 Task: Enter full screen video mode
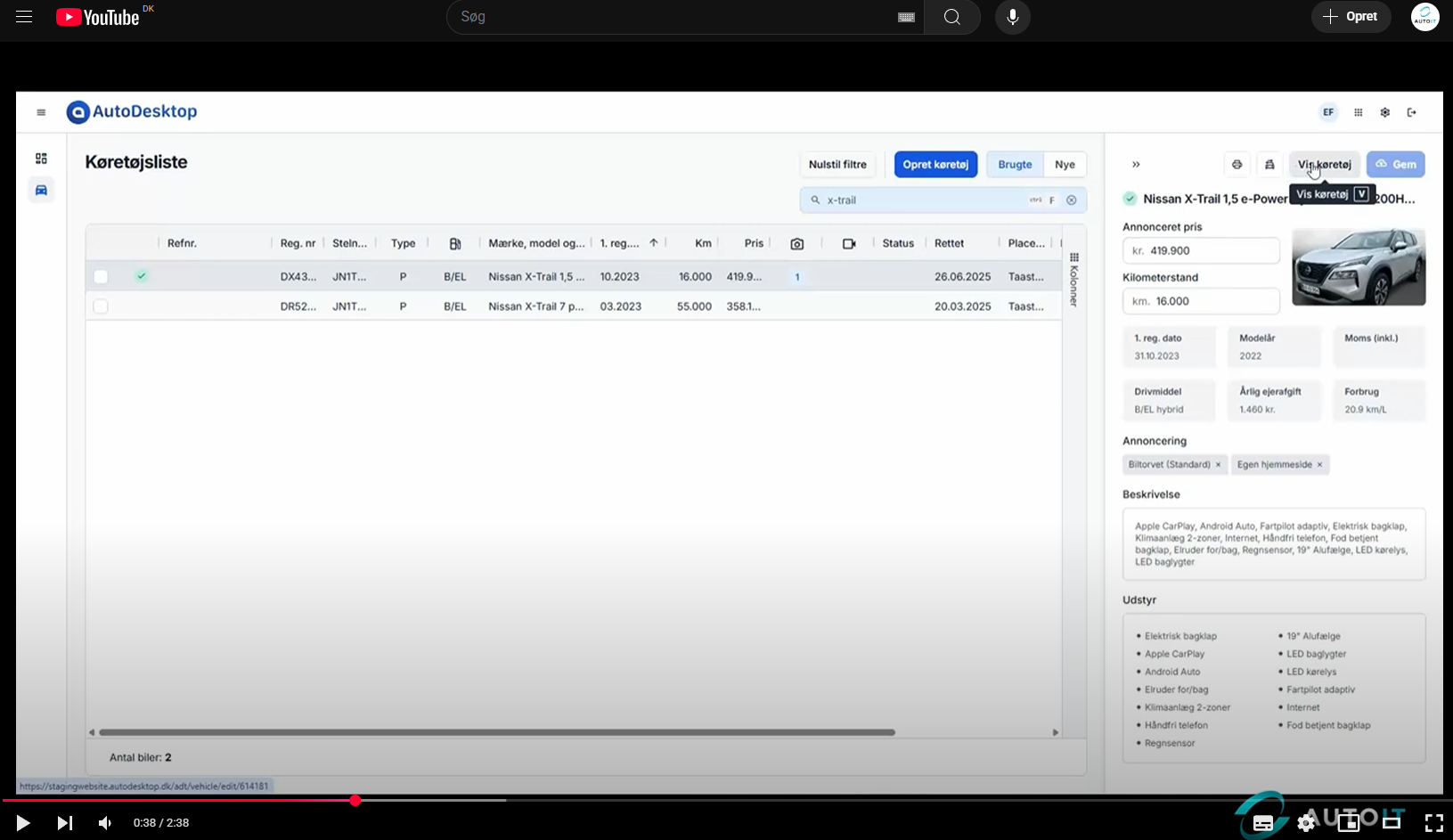tap(1434, 823)
